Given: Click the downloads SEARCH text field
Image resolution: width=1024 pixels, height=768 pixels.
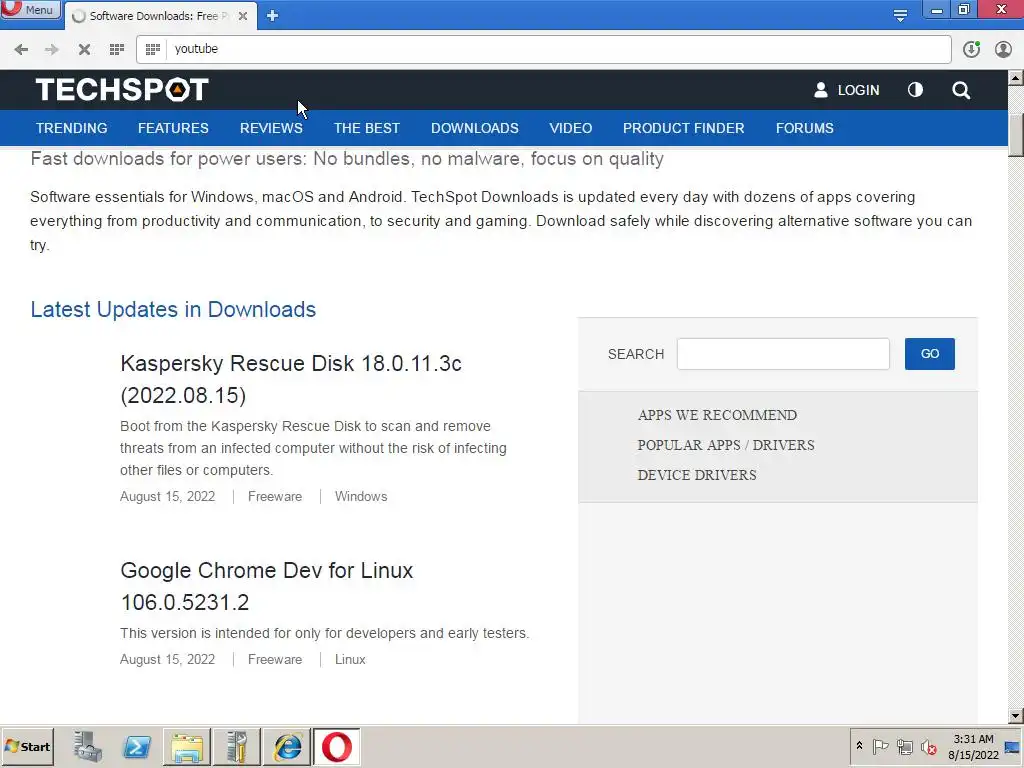Looking at the screenshot, I should (x=783, y=354).
